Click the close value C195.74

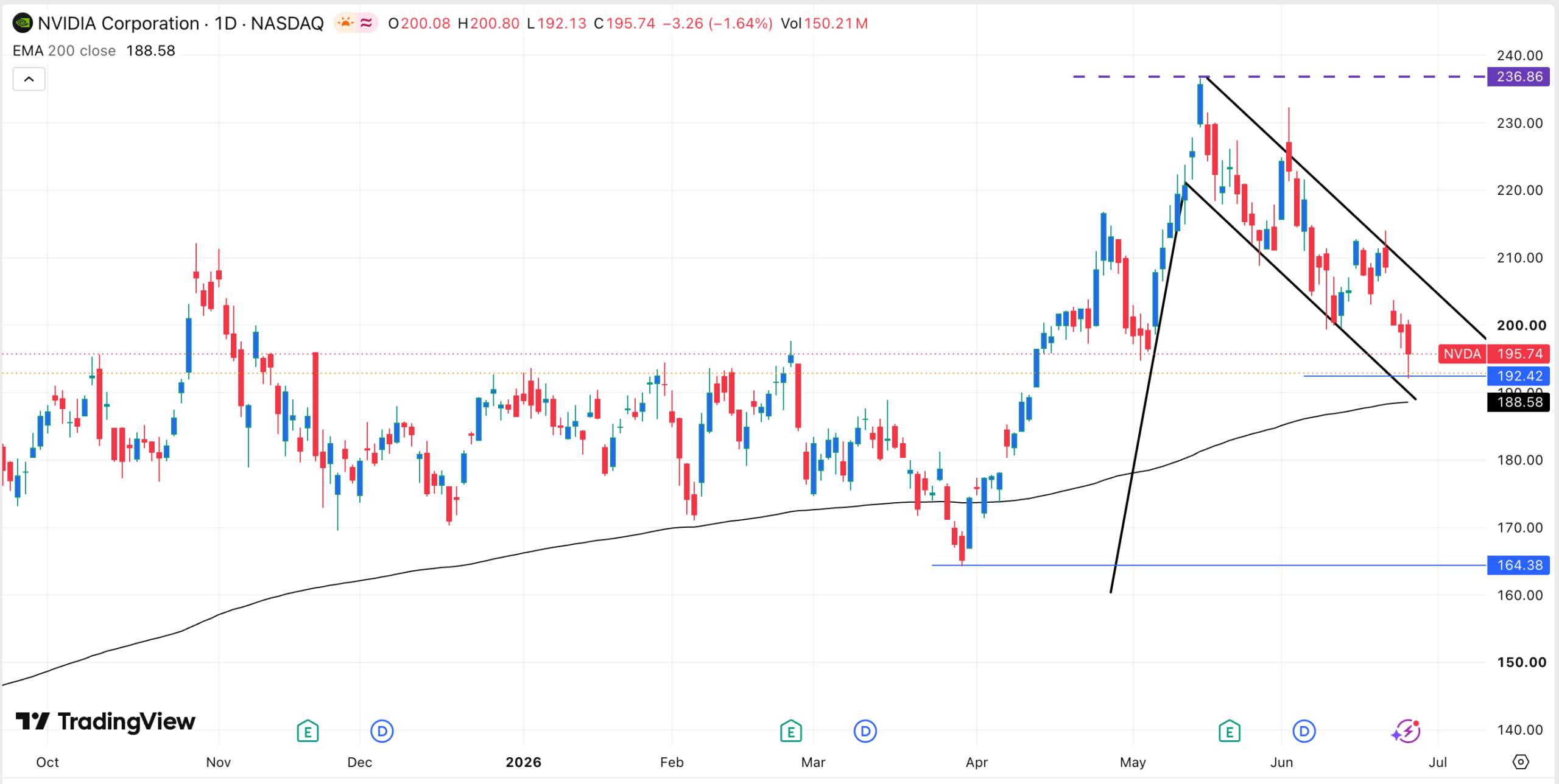coord(624,23)
